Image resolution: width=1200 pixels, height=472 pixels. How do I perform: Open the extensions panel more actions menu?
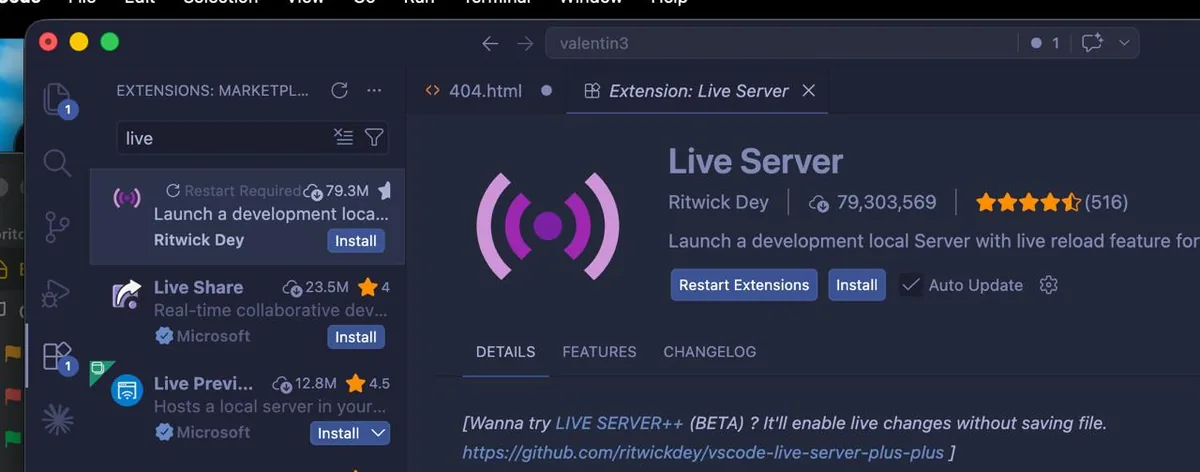coord(374,90)
